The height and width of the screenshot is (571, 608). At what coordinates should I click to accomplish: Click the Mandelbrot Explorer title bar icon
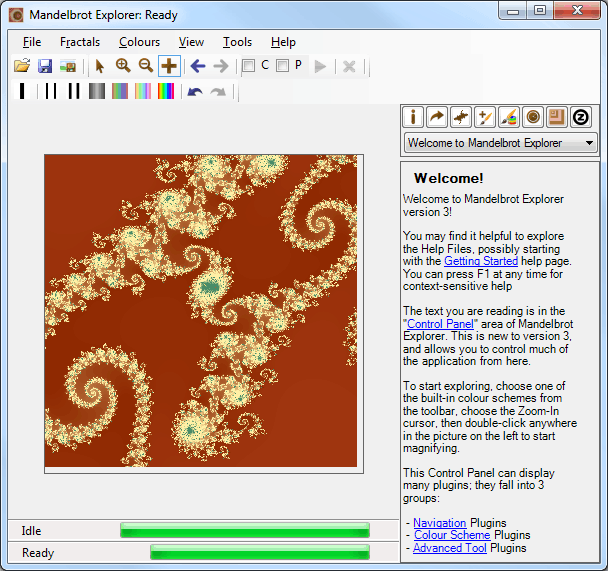tap(16, 15)
